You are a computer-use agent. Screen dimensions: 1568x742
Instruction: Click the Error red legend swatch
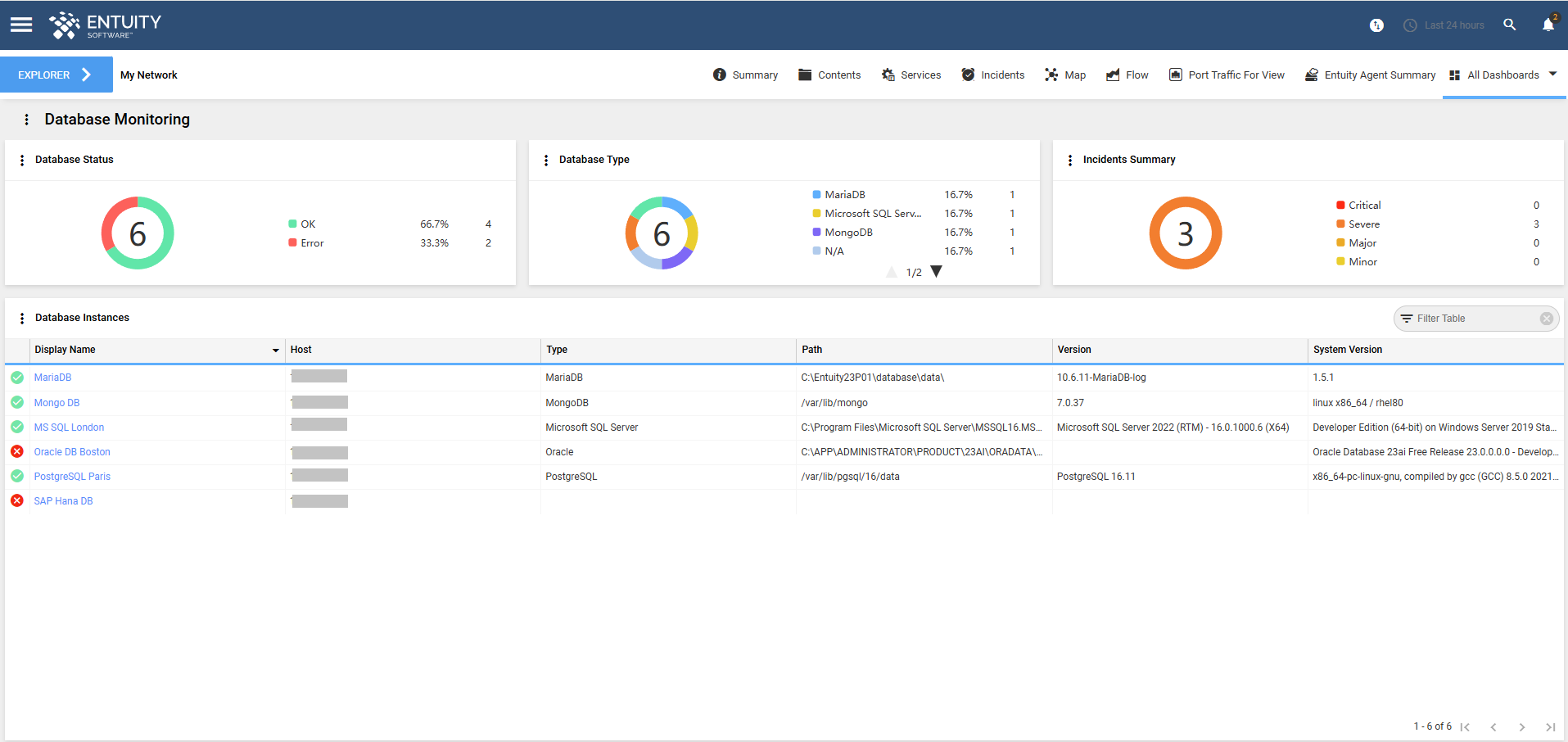pos(292,242)
